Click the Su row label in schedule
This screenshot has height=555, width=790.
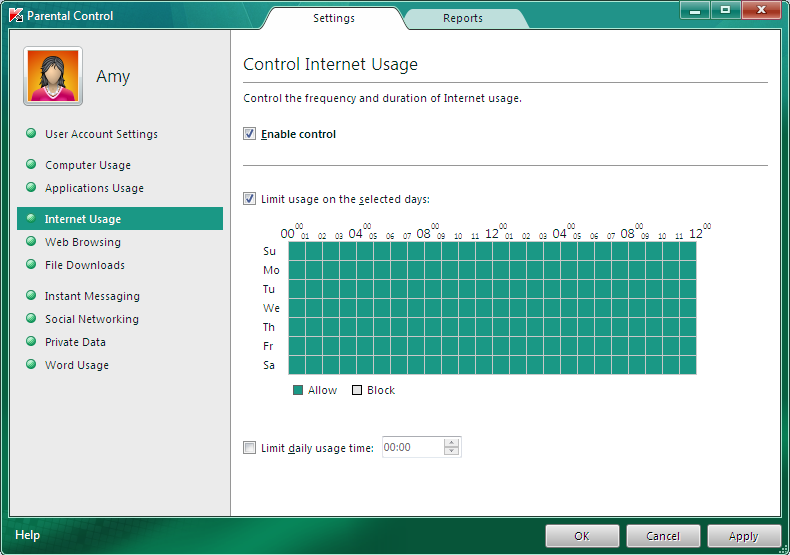point(269,251)
